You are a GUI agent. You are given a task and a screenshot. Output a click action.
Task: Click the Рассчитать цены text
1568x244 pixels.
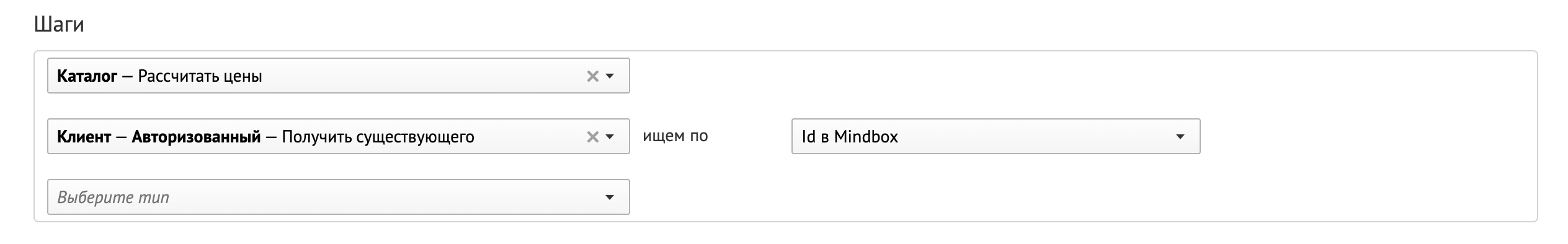point(200,76)
